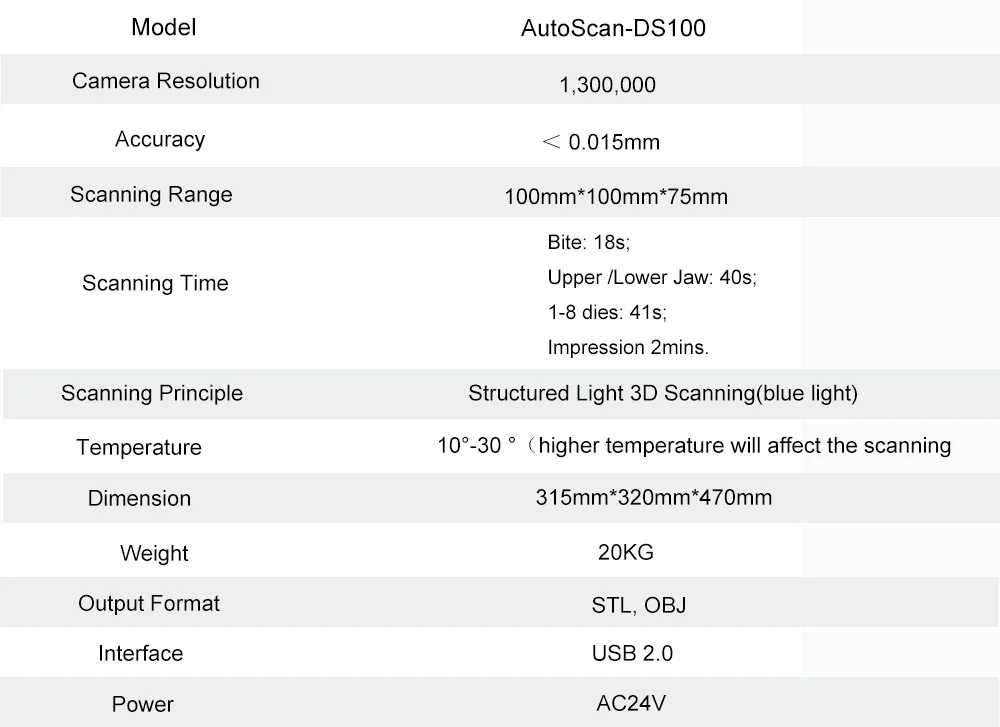Click the Temperature row label

point(139,447)
